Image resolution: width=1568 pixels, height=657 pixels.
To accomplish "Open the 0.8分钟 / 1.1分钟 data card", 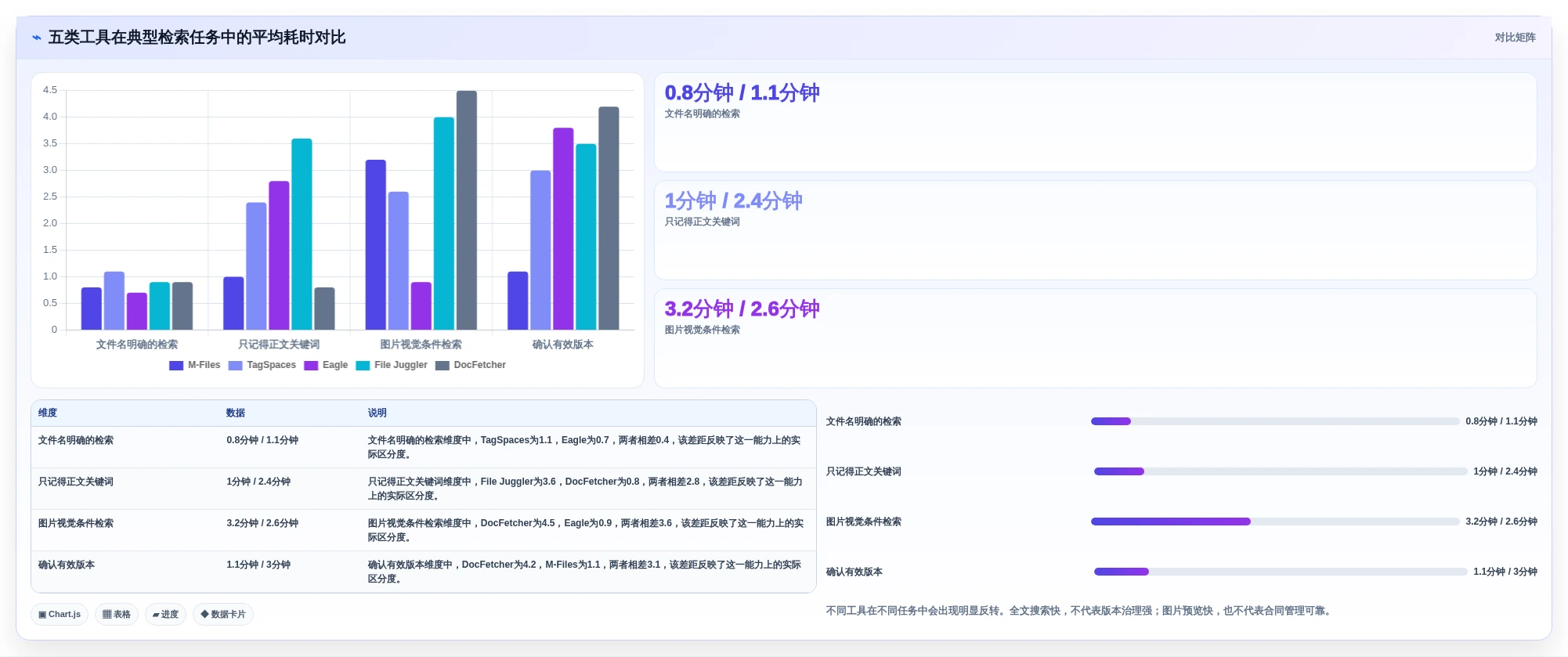I will point(1095,122).
